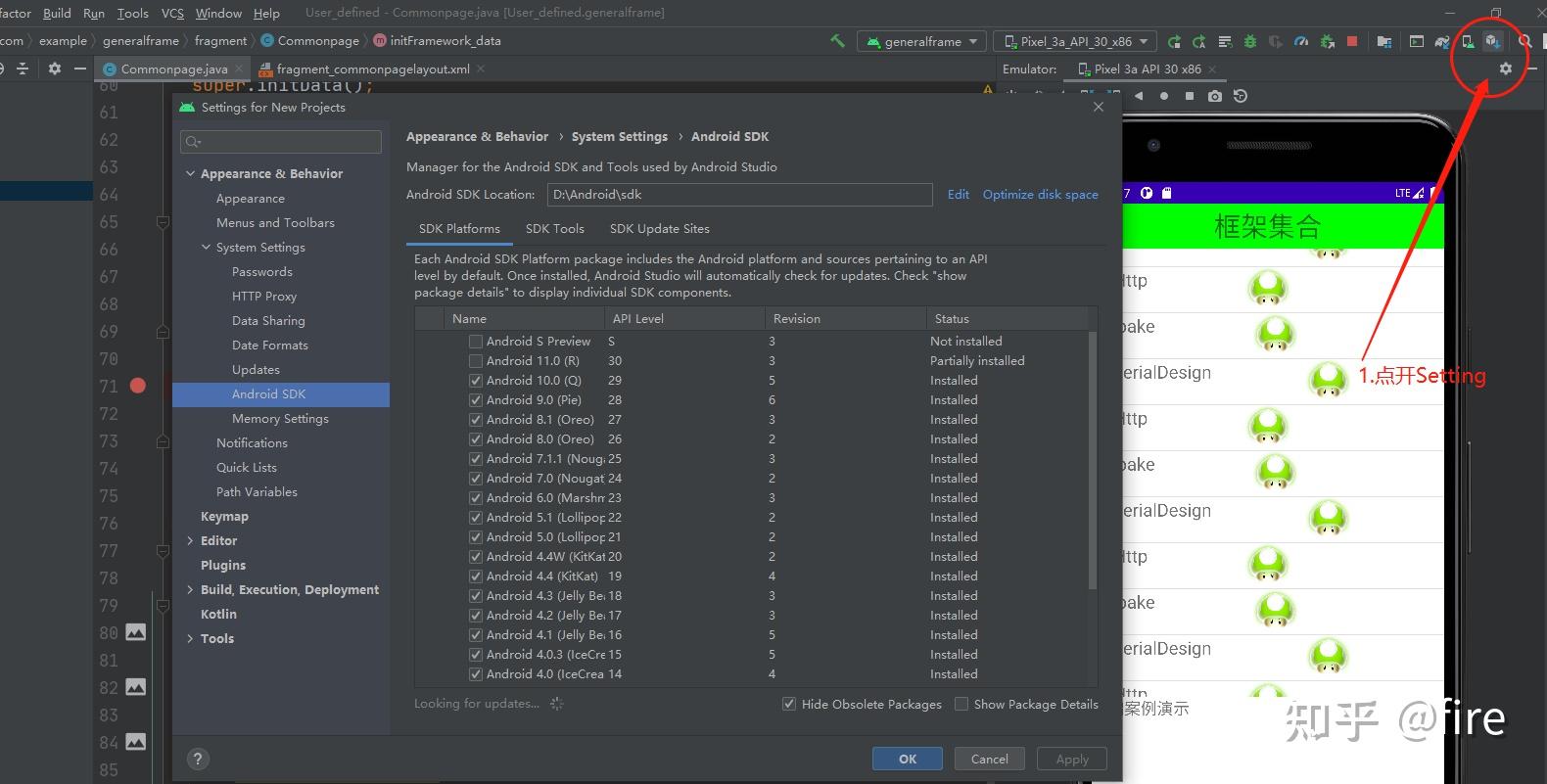
Task: Click the settings dialog help question mark
Action: coord(198,759)
